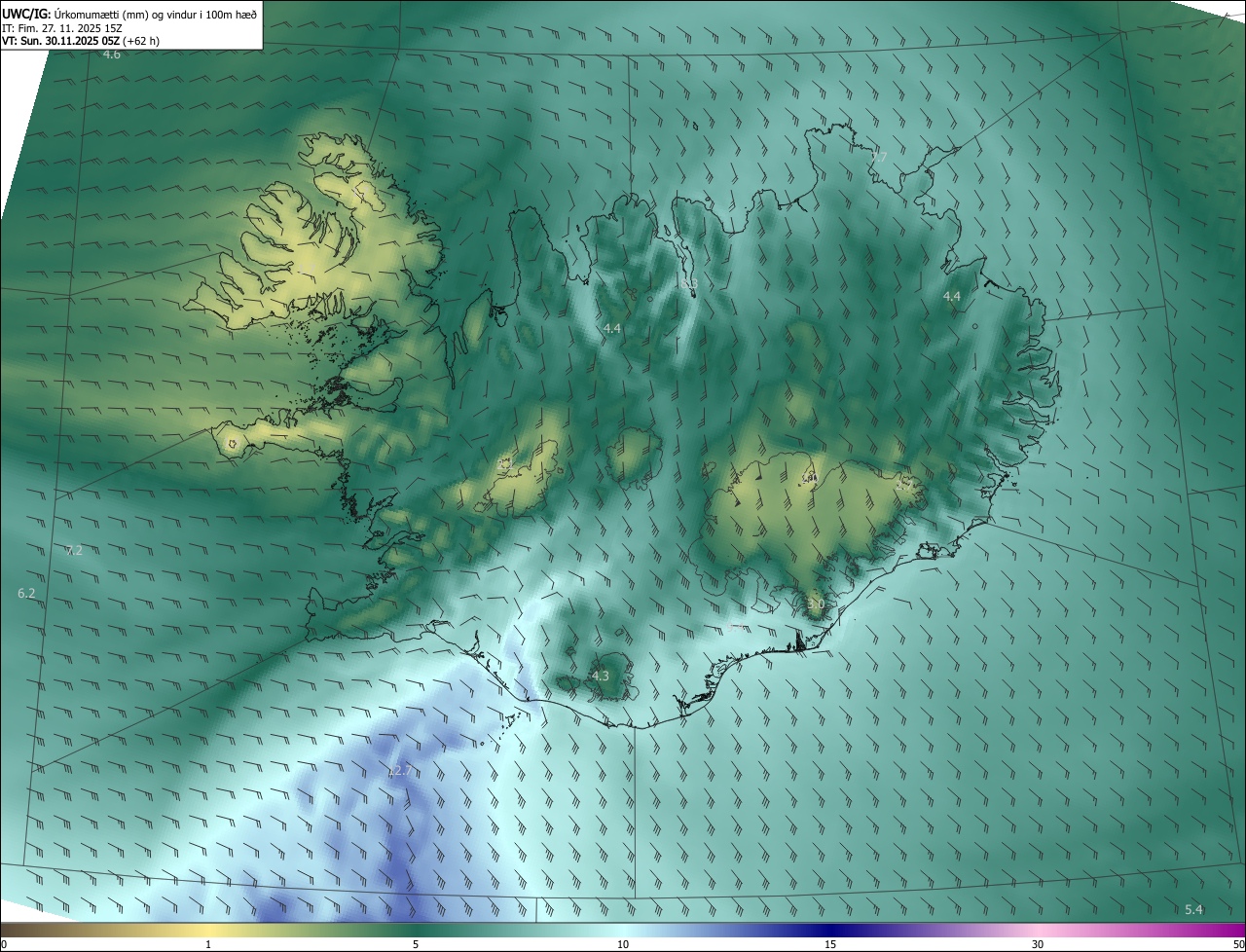The image size is (1246, 952).
Task: Click the color scale tick labeled 30
Action: coord(1038,944)
